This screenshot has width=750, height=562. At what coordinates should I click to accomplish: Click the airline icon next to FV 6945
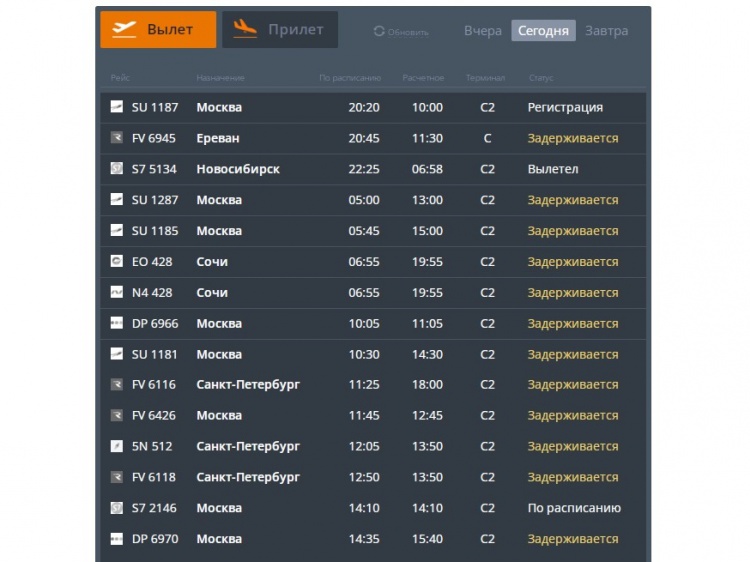point(117,138)
